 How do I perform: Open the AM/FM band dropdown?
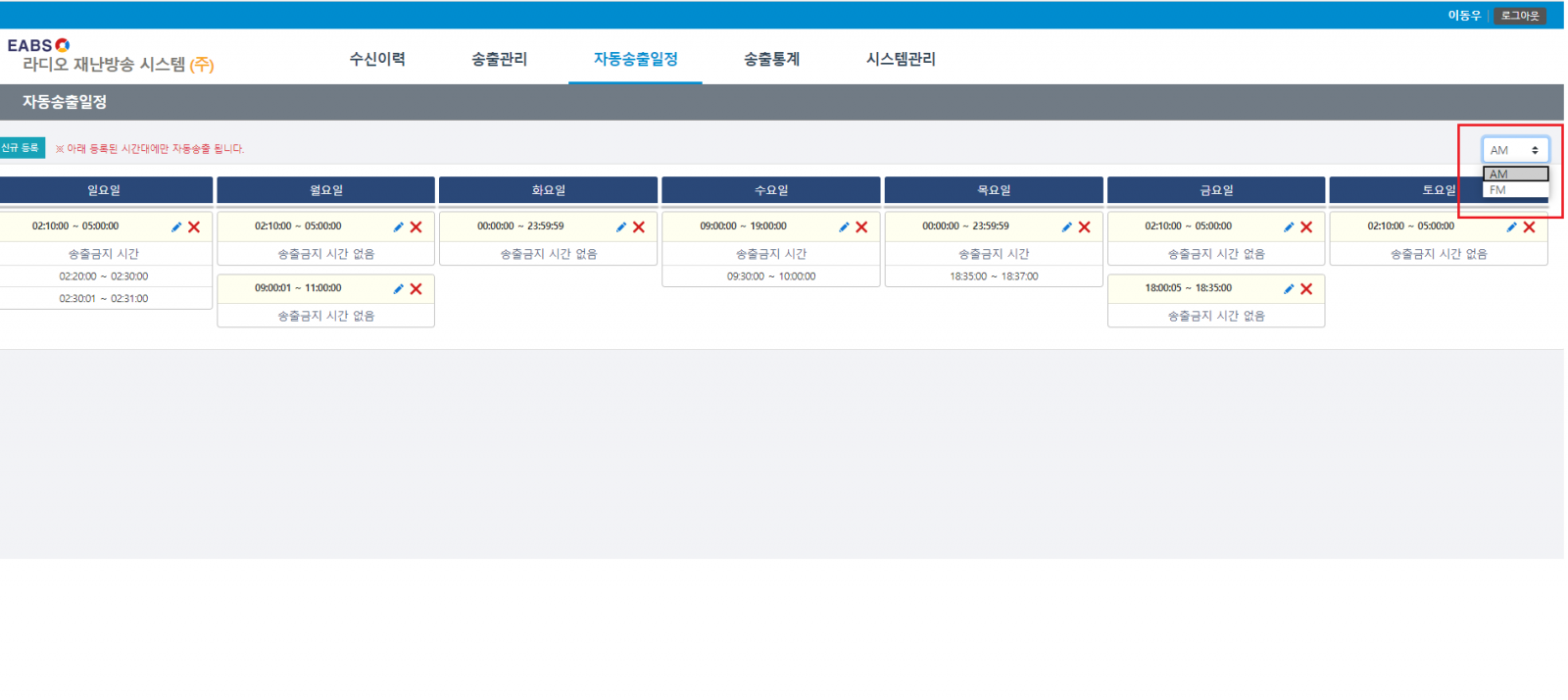(1514, 150)
